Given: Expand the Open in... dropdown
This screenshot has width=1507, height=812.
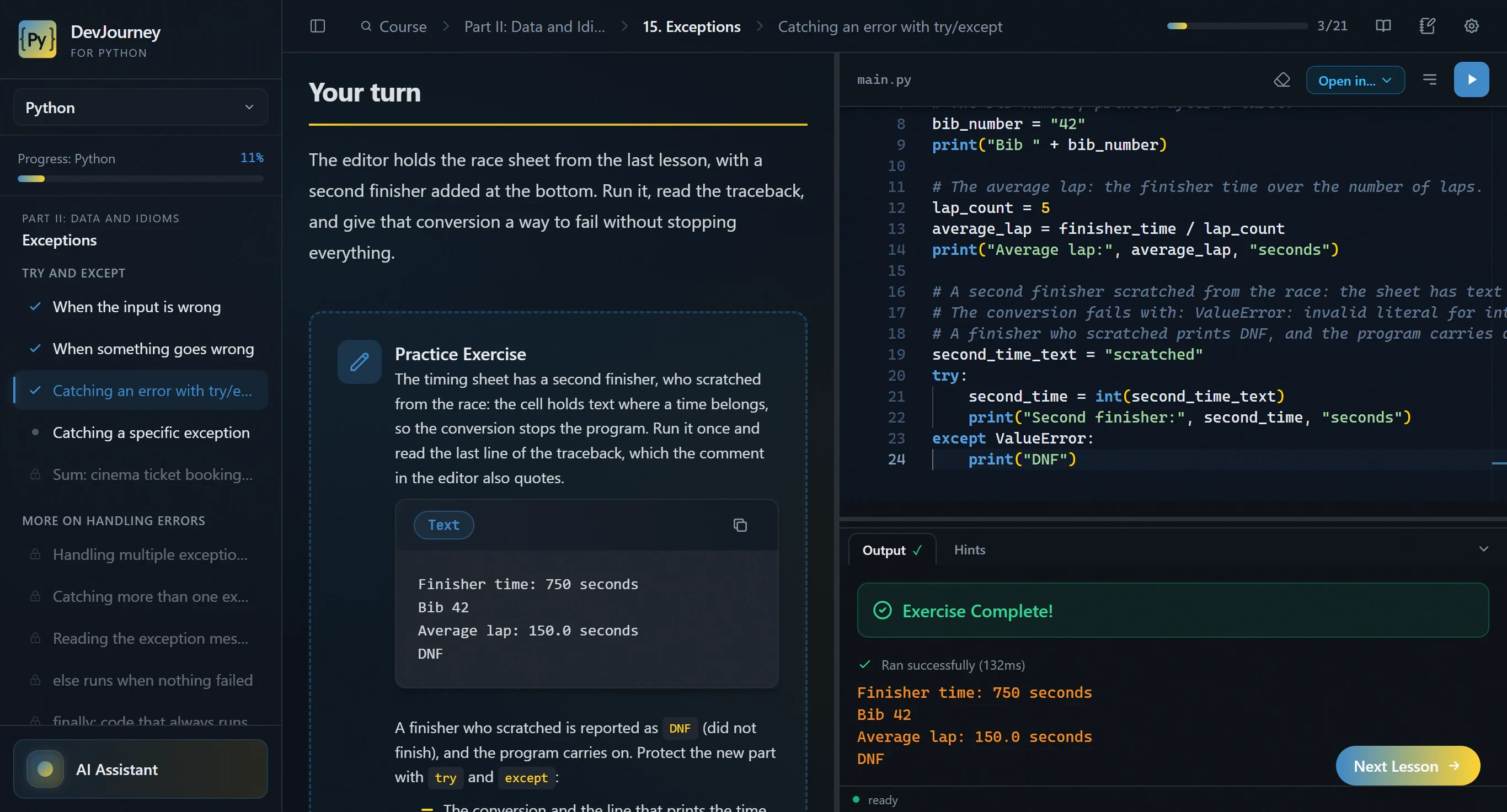Looking at the screenshot, I should click(1355, 80).
